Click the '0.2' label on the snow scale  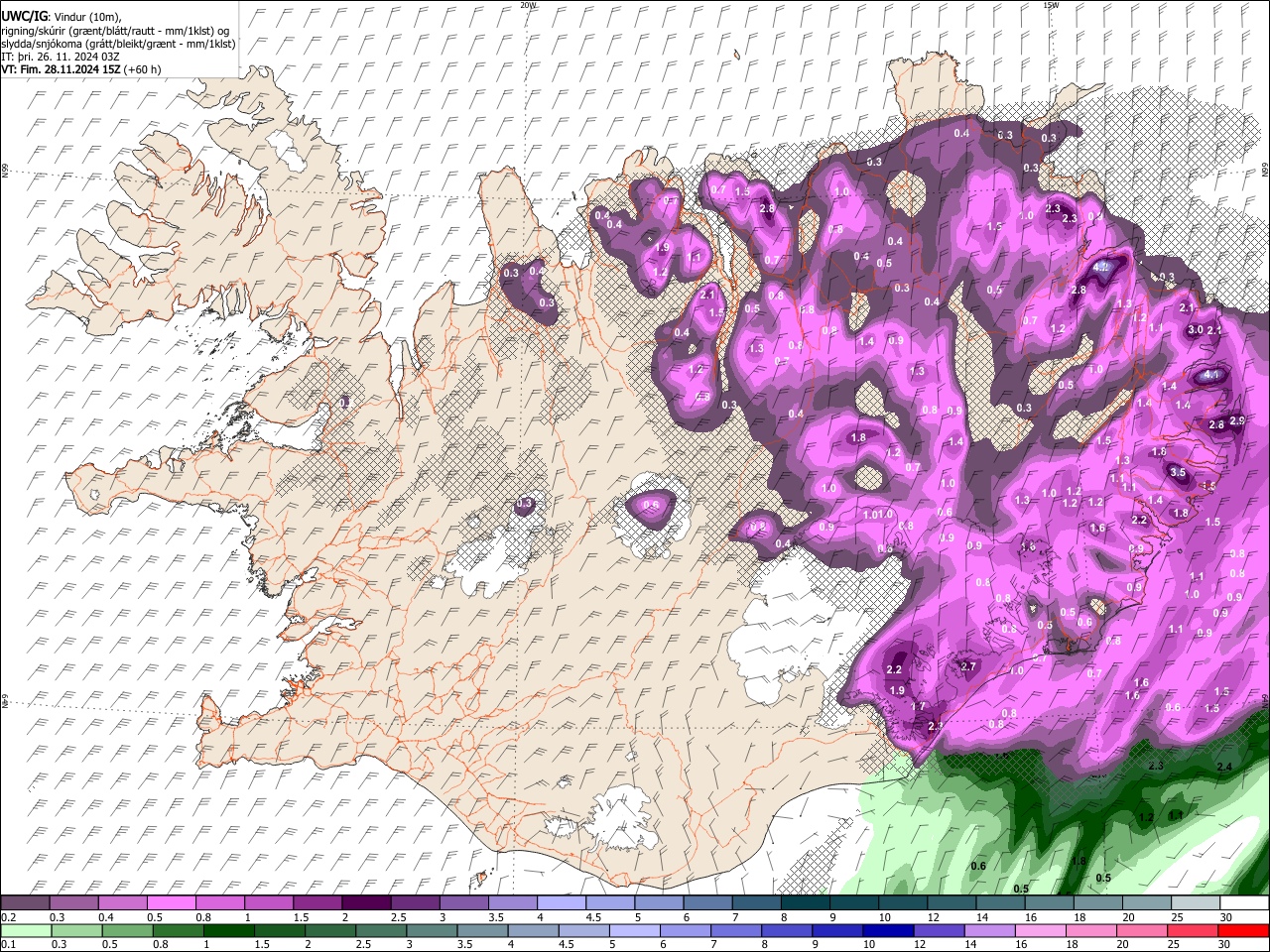click(8, 917)
